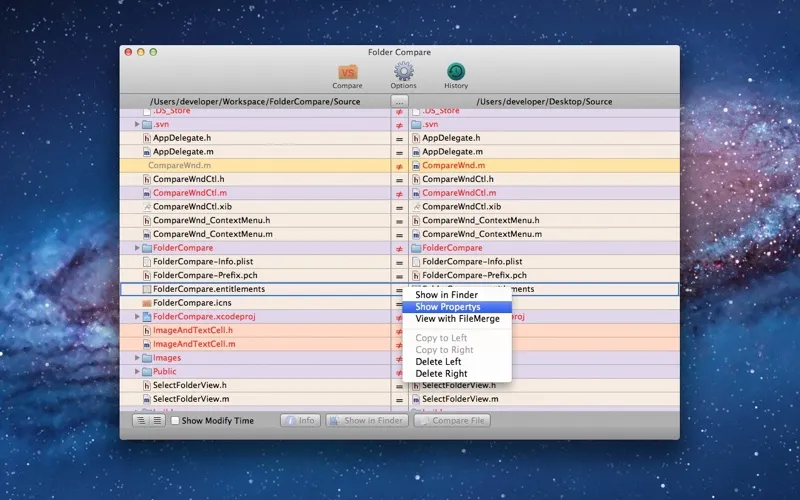
Task: Click the right .svn folder icon
Action: click(416, 124)
